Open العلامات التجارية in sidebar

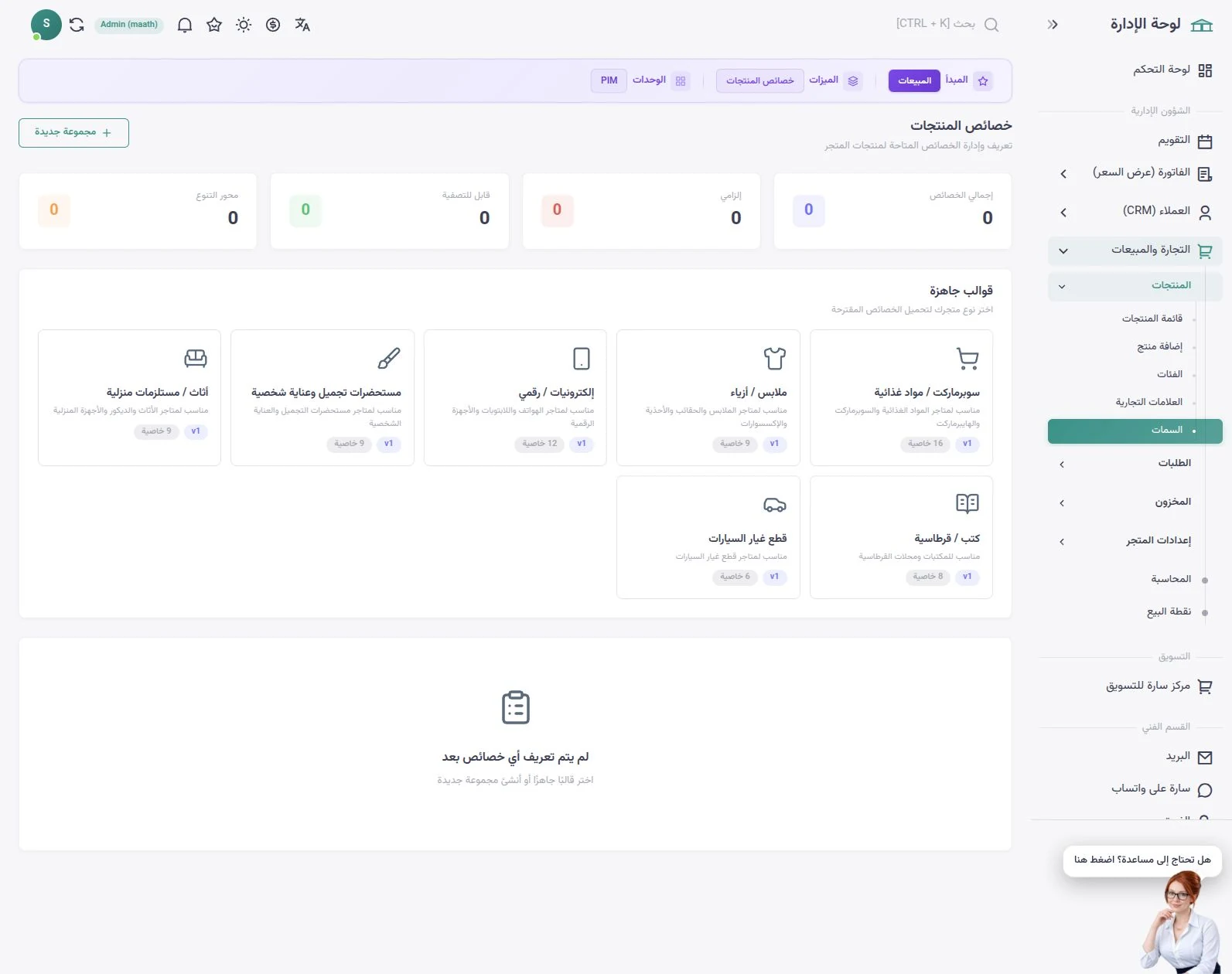pyautogui.click(x=1149, y=402)
